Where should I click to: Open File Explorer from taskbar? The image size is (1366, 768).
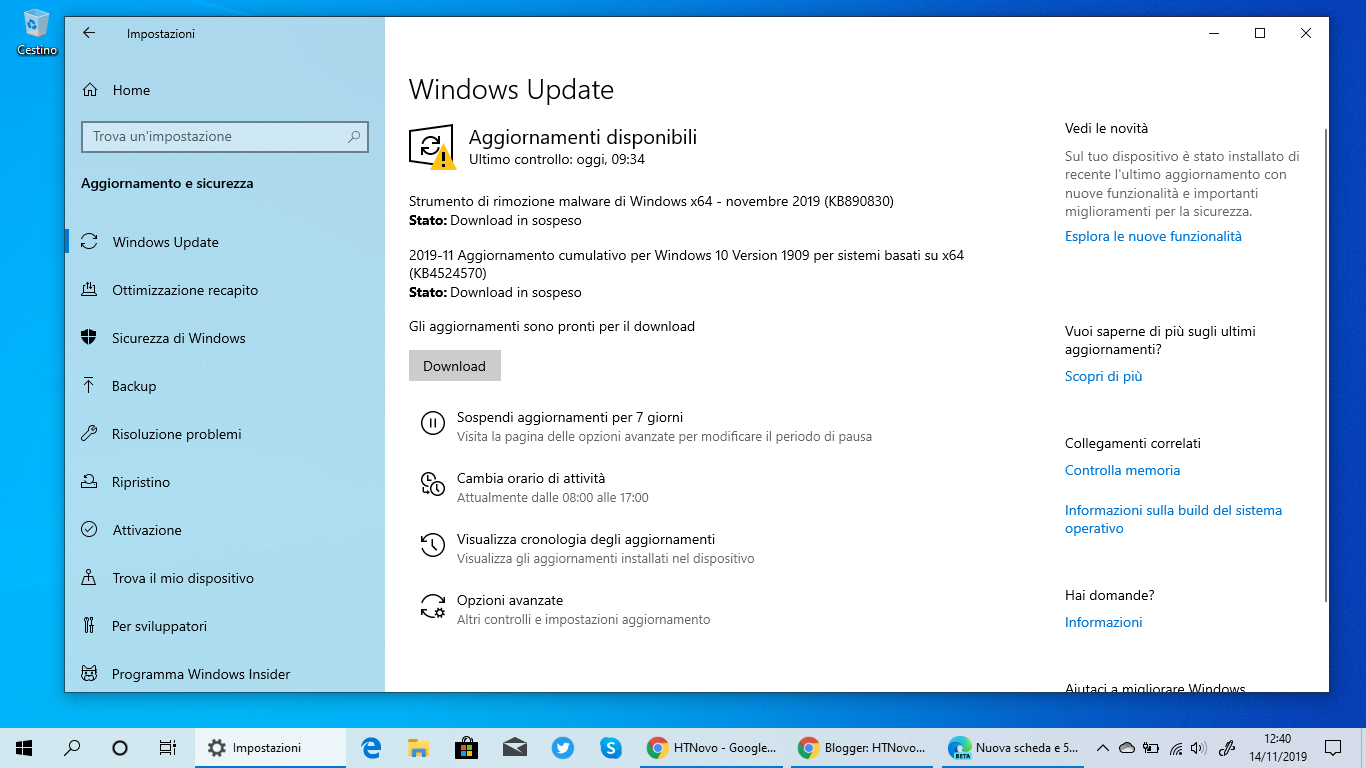click(419, 747)
